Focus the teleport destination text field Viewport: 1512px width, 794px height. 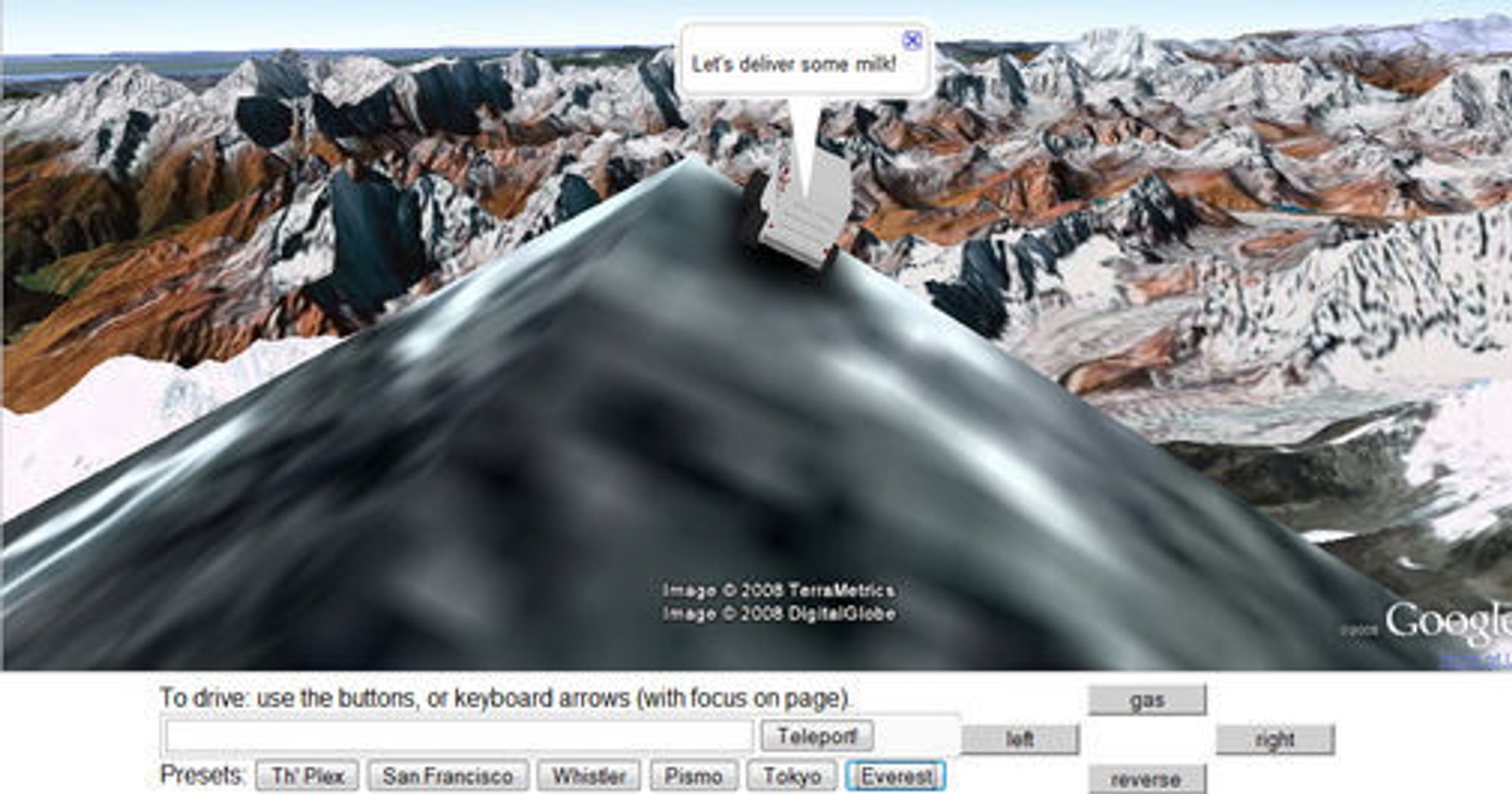tap(459, 736)
